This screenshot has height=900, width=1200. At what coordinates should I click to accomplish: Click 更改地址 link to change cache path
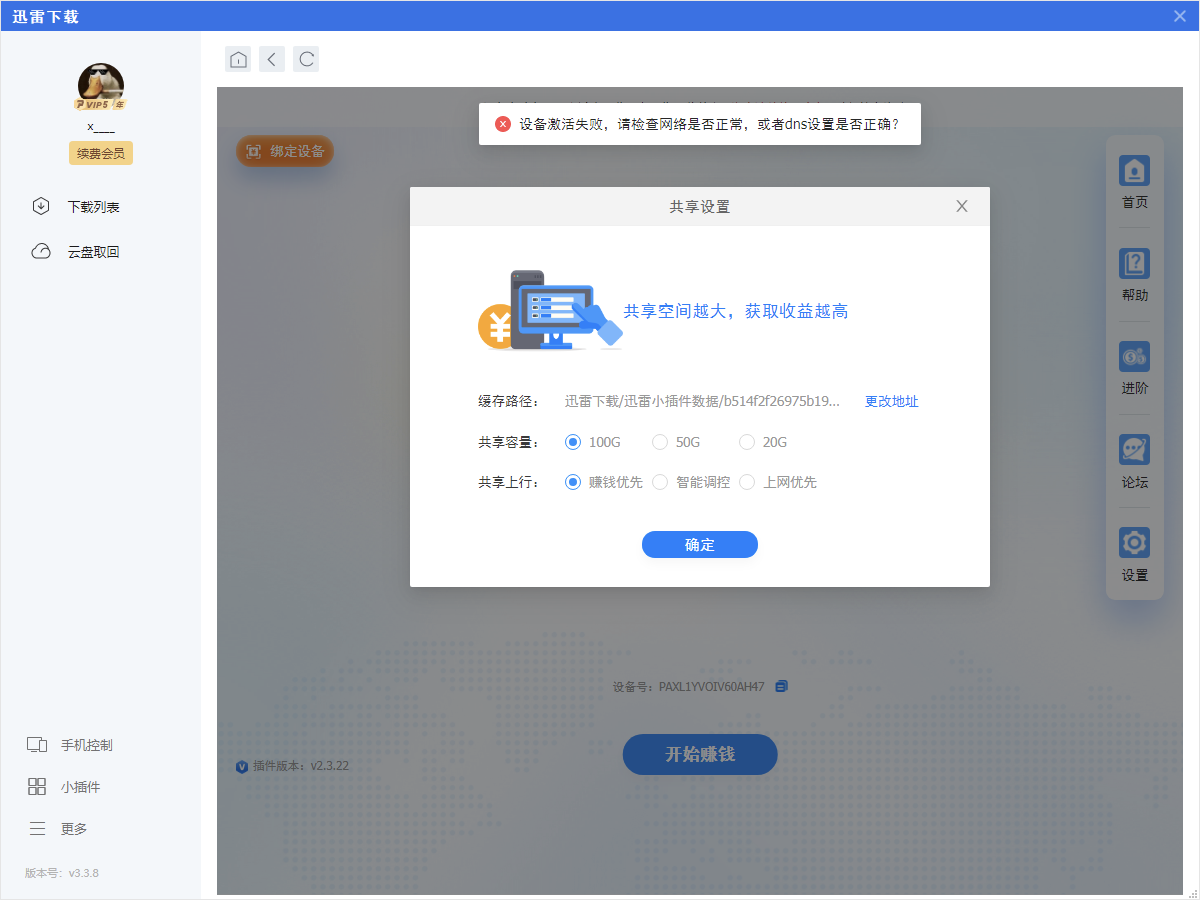coord(892,401)
